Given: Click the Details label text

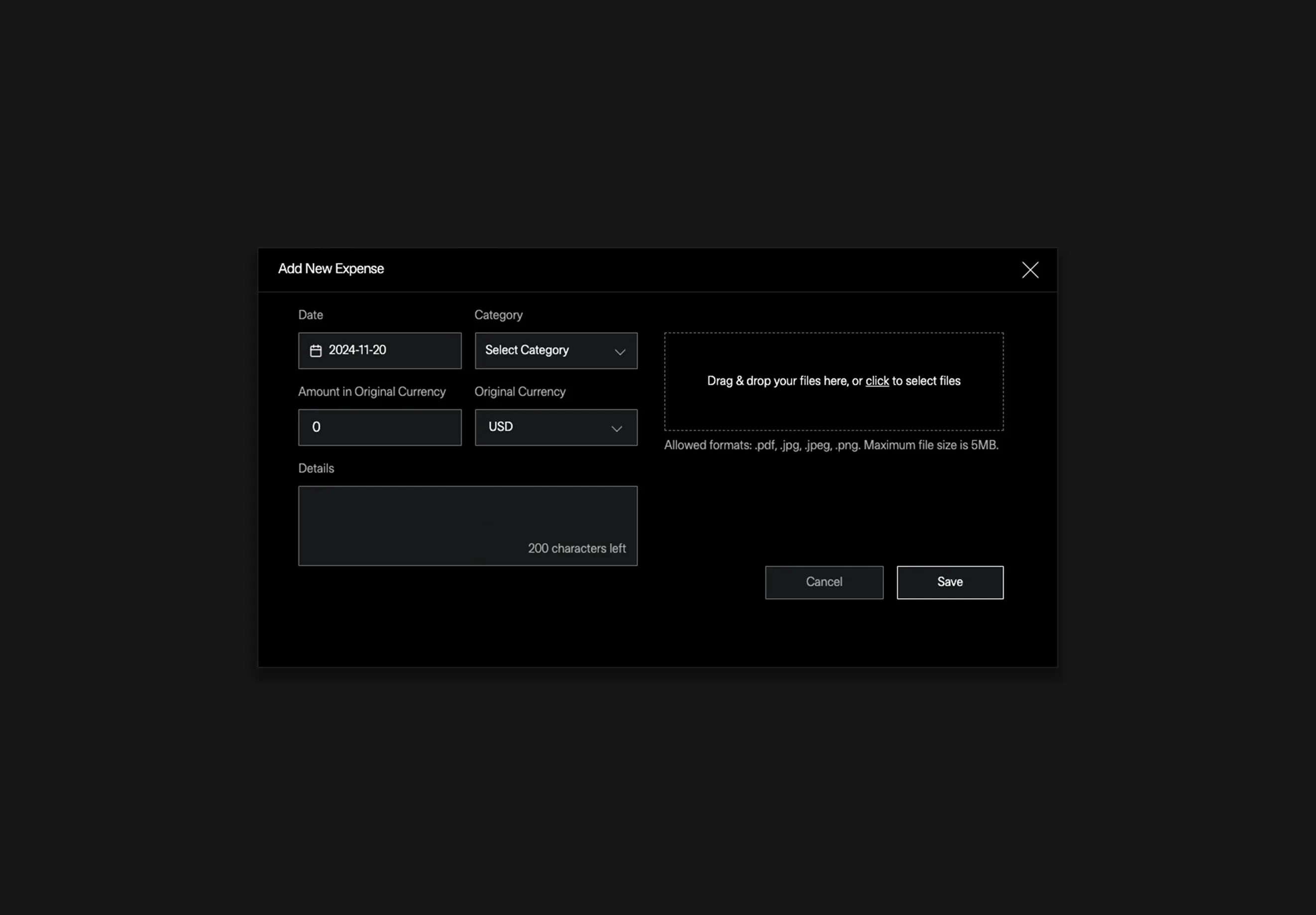Looking at the screenshot, I should tap(316, 469).
